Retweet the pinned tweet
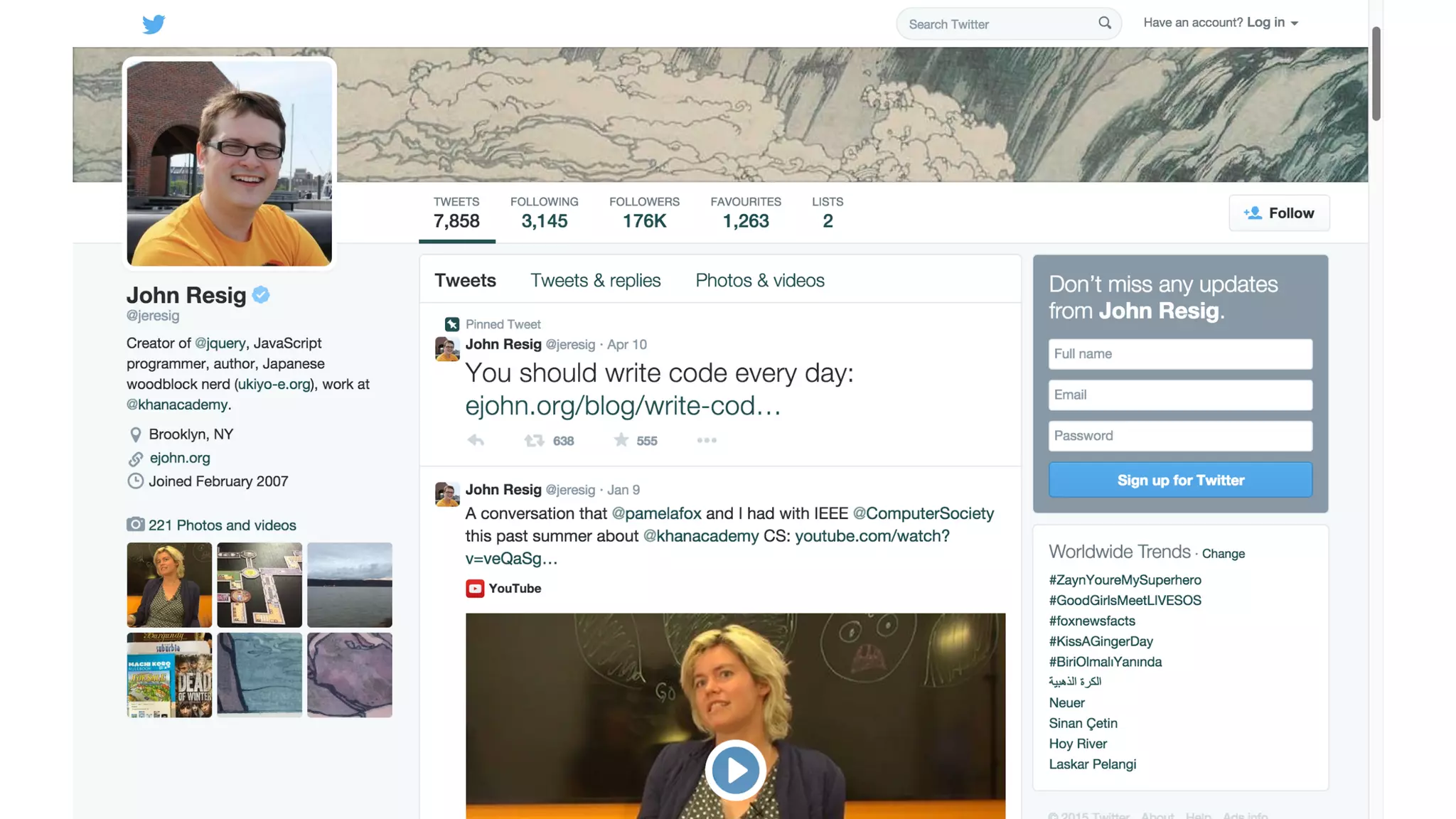Viewport: 1456px width, 819px height. 534,441
